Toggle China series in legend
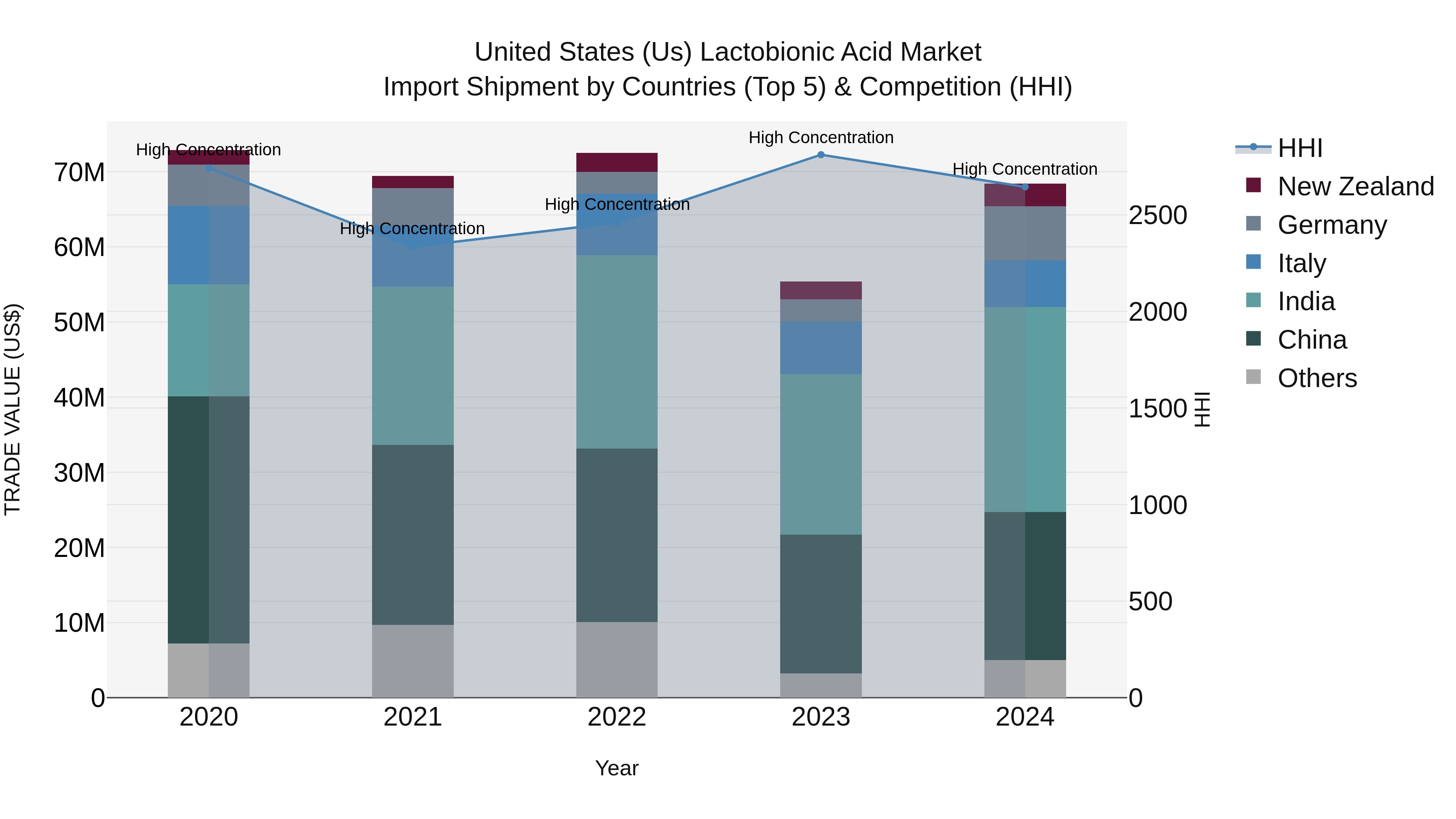The height and width of the screenshot is (819, 1456). click(x=1296, y=340)
